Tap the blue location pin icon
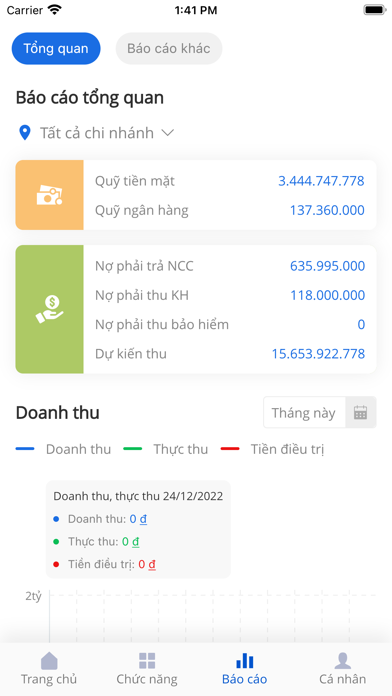The height and width of the screenshot is (696, 392). click(x=24, y=133)
